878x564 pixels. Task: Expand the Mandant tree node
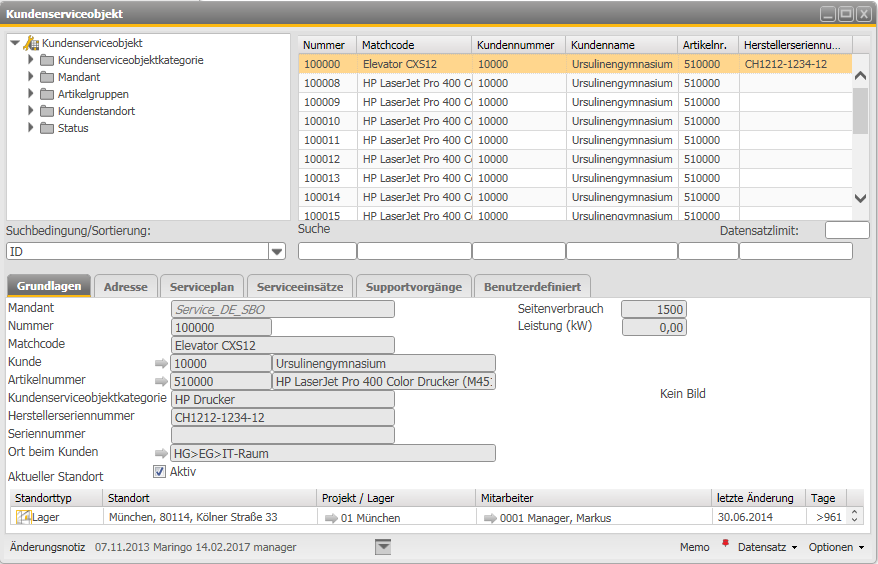pyautogui.click(x=31, y=76)
